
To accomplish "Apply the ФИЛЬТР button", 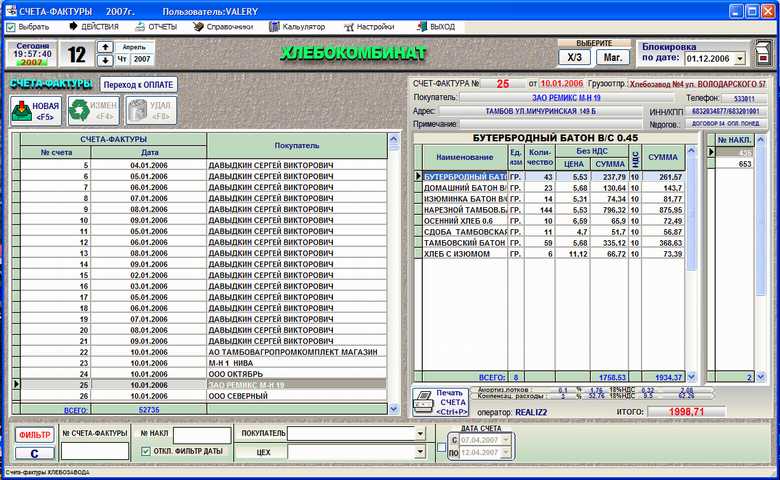I will click(x=34, y=435).
